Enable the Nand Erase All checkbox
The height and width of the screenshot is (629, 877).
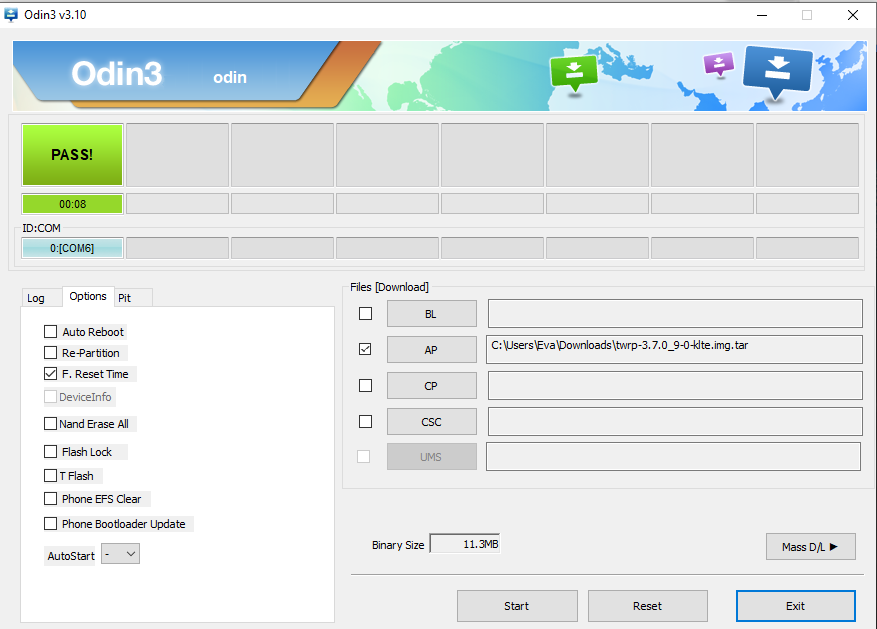[51, 424]
